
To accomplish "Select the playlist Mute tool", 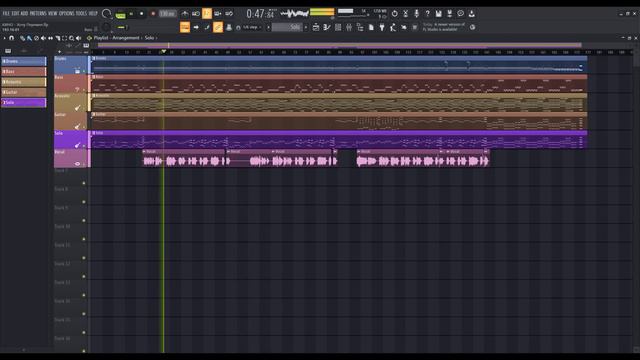I will 43,38.
